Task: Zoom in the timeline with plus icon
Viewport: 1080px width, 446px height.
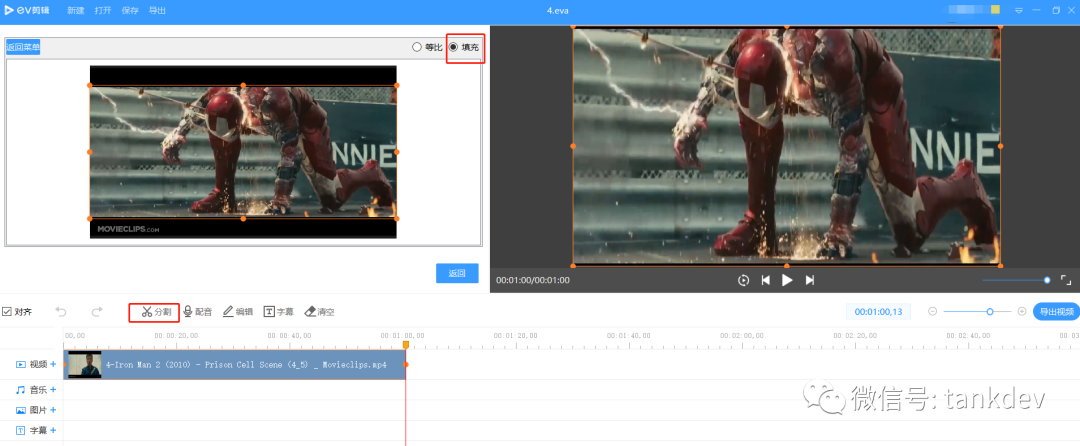Action: (x=1021, y=312)
